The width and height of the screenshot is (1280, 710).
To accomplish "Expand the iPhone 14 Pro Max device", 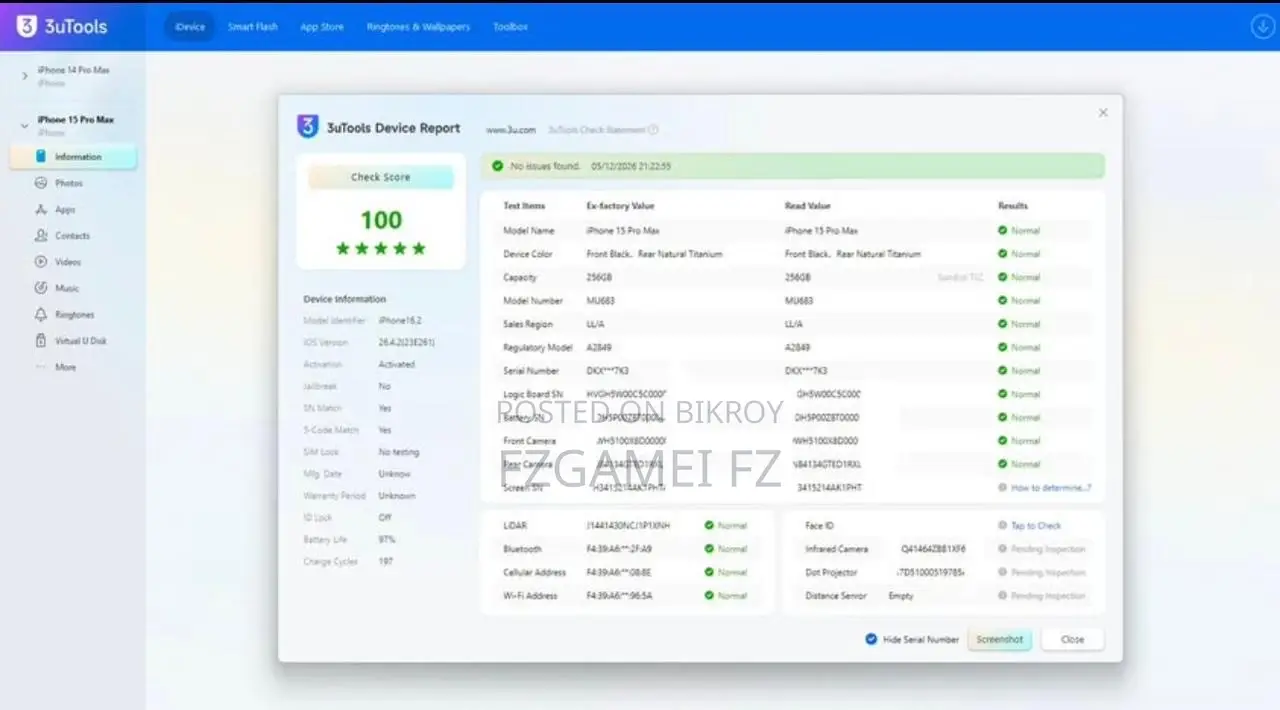I will click(x=25, y=76).
